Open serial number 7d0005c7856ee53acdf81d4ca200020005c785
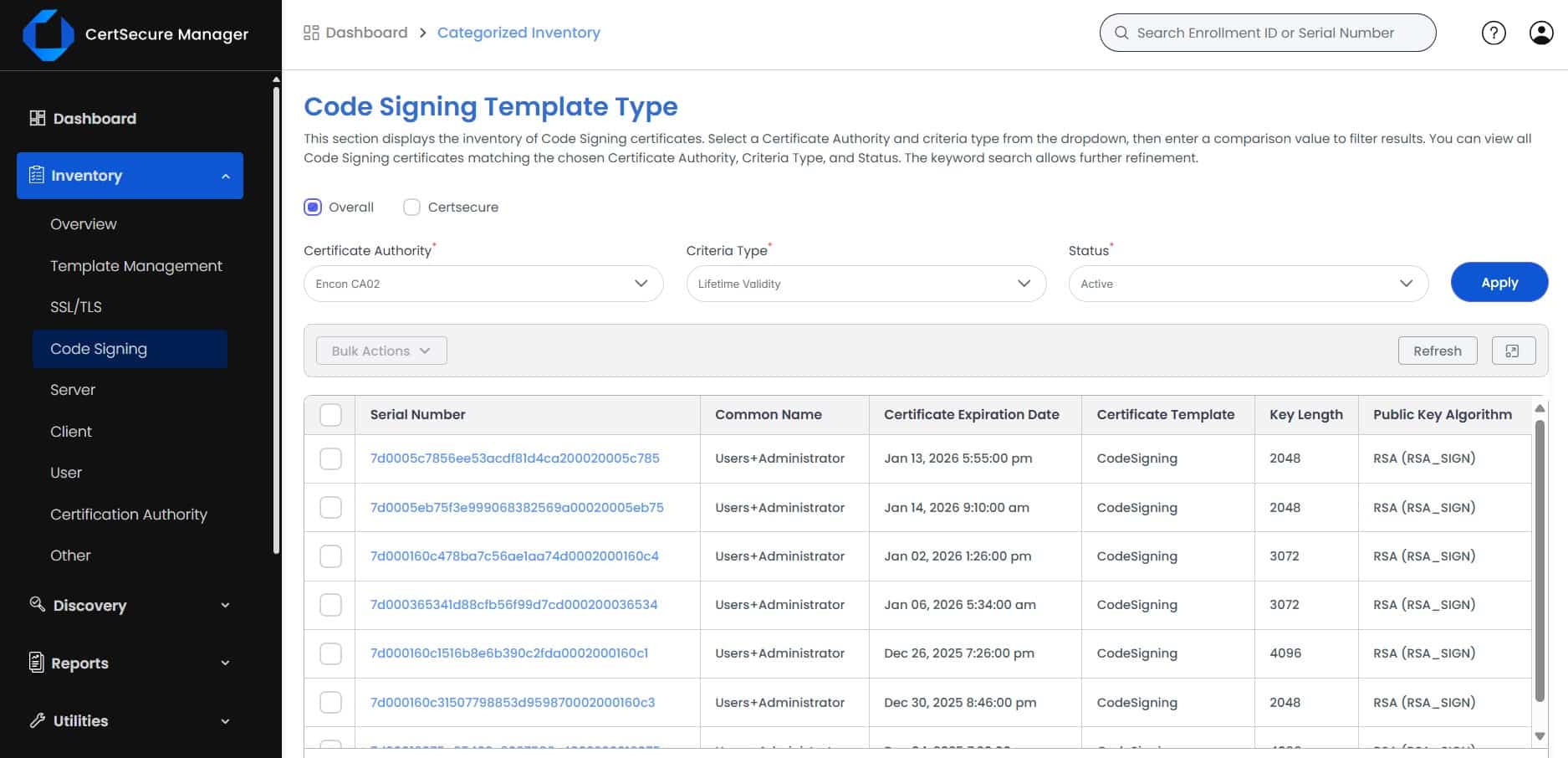This screenshot has width=1568, height=758. [514, 458]
